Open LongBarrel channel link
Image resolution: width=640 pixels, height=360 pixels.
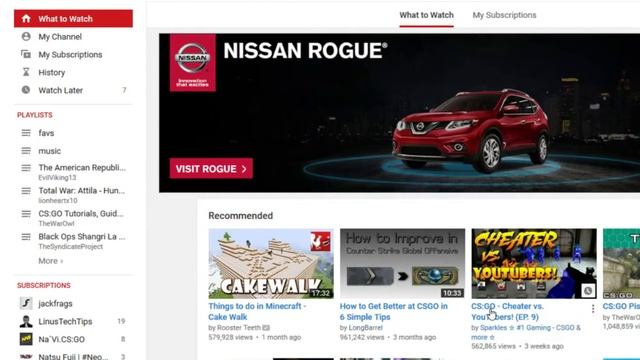[365, 327]
